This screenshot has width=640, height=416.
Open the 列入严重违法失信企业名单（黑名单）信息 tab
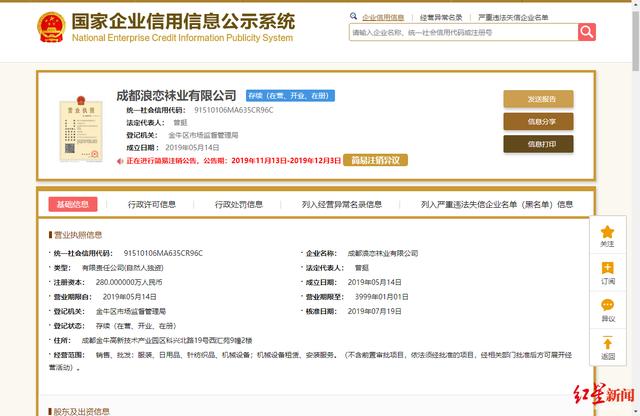pyautogui.click(x=497, y=204)
